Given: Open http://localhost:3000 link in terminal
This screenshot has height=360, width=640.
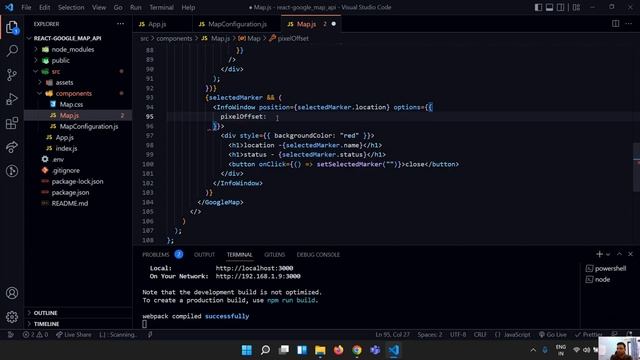Looking at the screenshot, I should pos(254,268).
